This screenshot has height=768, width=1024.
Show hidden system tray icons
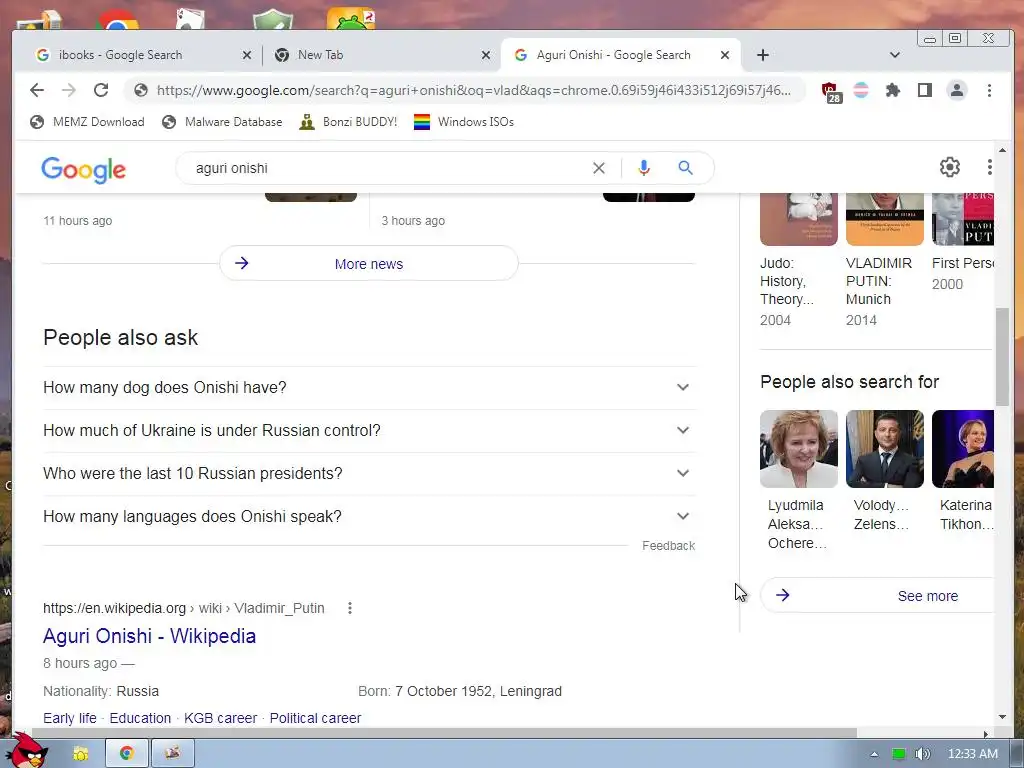coord(874,754)
